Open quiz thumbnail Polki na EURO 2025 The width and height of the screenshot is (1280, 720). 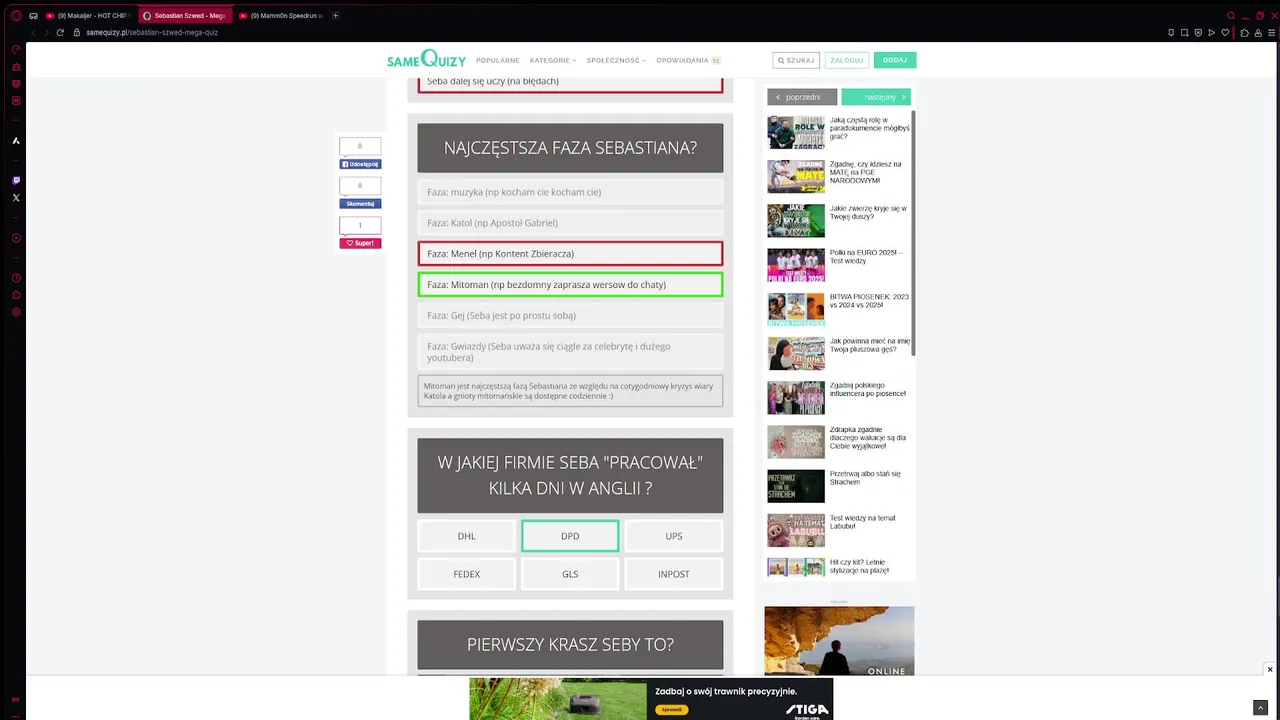click(796, 265)
